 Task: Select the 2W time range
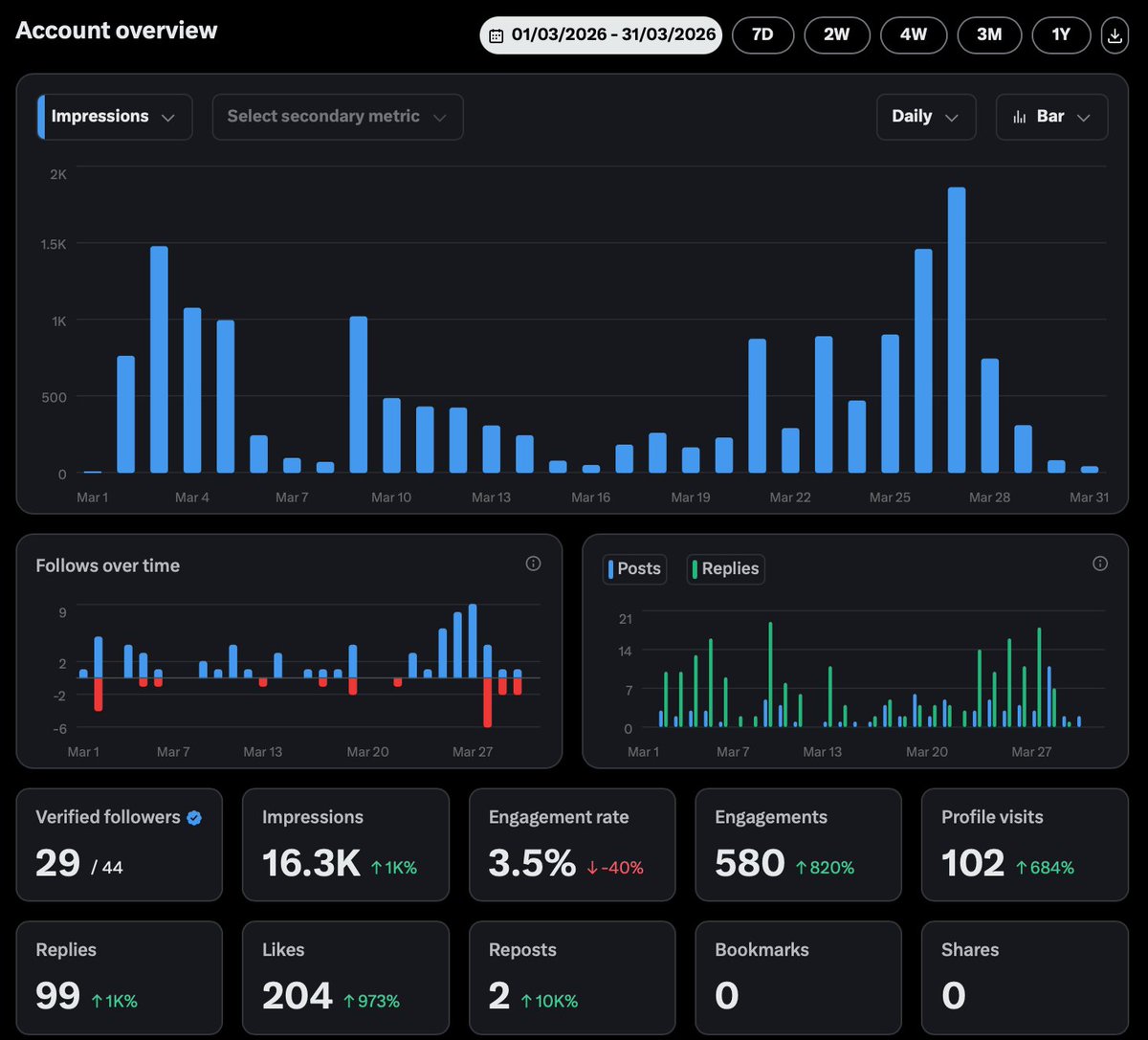point(837,35)
